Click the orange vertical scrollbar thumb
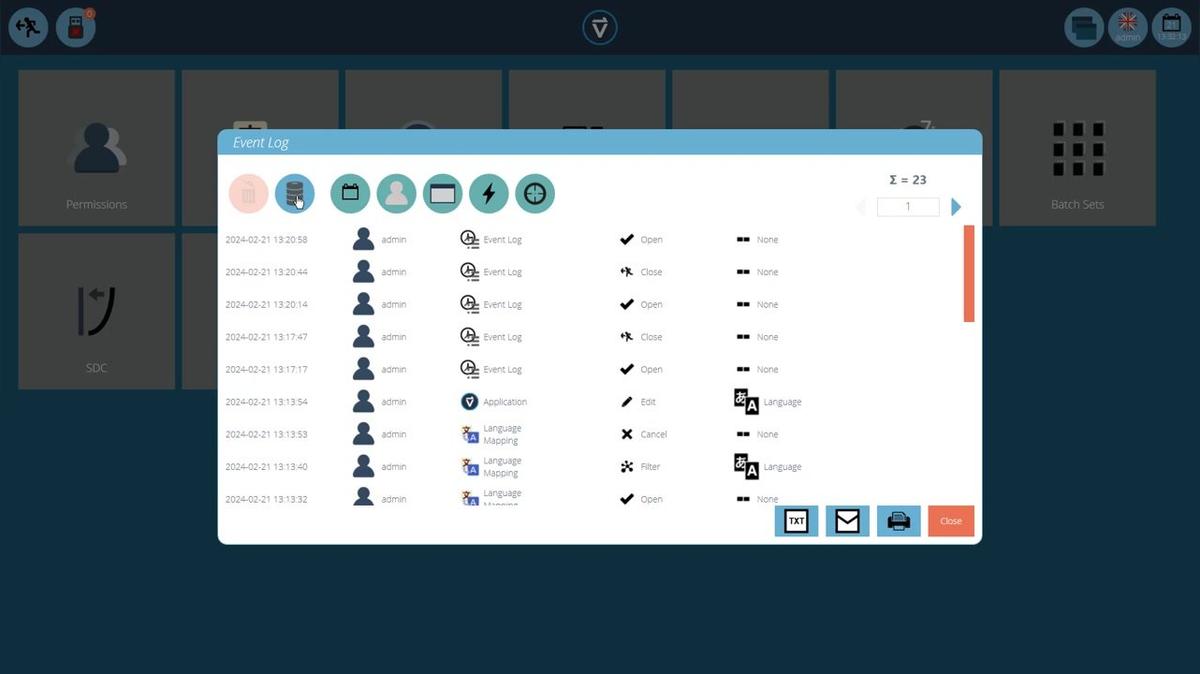The height and width of the screenshot is (674, 1200). (x=968, y=274)
